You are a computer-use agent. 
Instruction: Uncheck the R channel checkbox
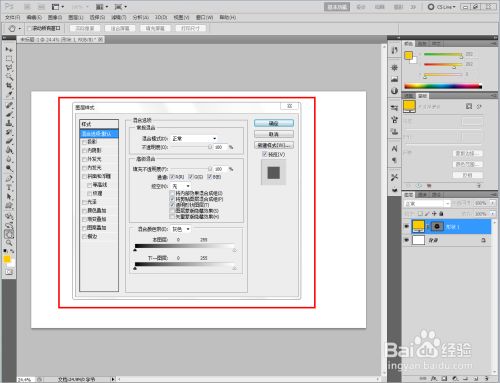pos(172,177)
